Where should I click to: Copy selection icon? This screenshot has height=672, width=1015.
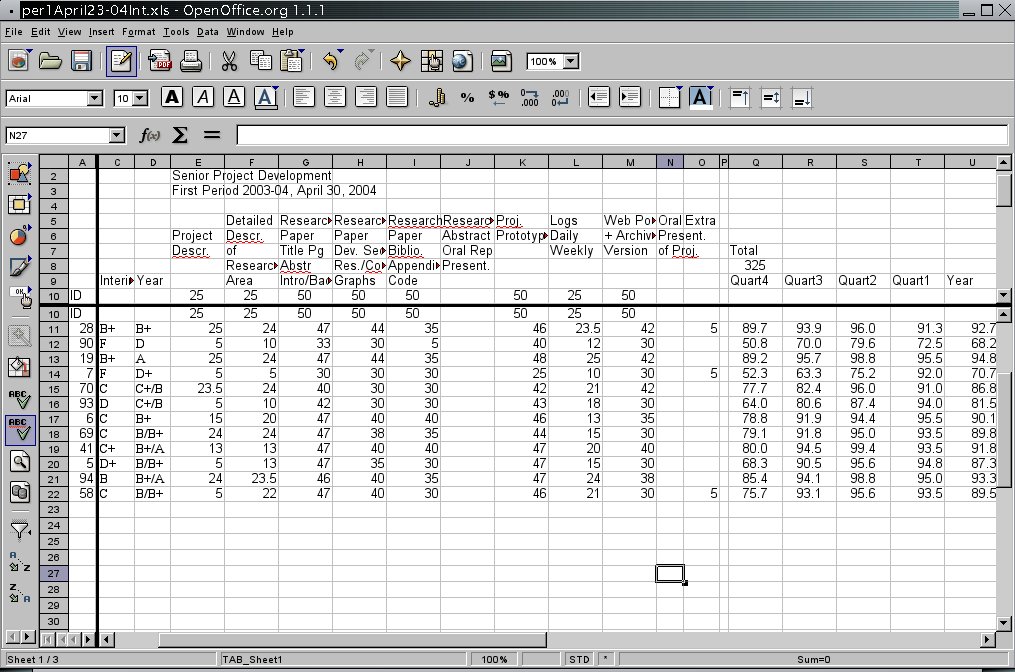(260, 62)
